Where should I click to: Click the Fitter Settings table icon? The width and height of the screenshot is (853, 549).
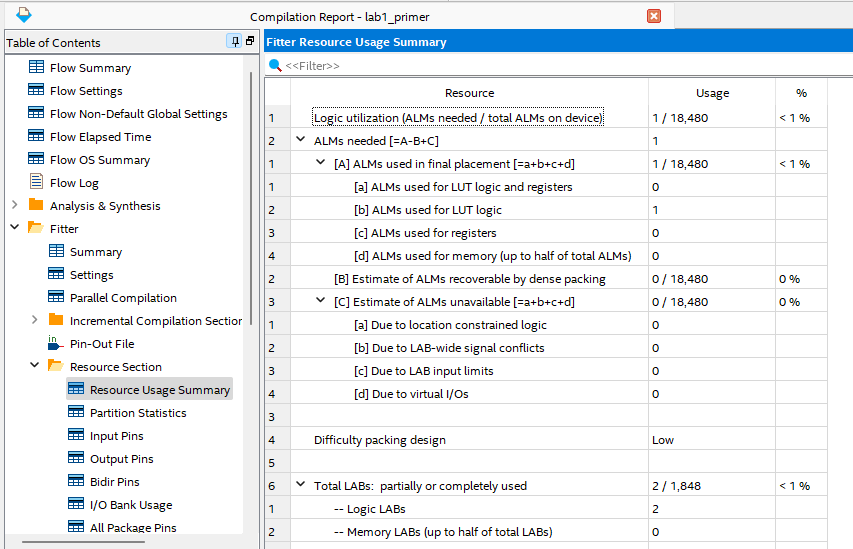point(56,274)
